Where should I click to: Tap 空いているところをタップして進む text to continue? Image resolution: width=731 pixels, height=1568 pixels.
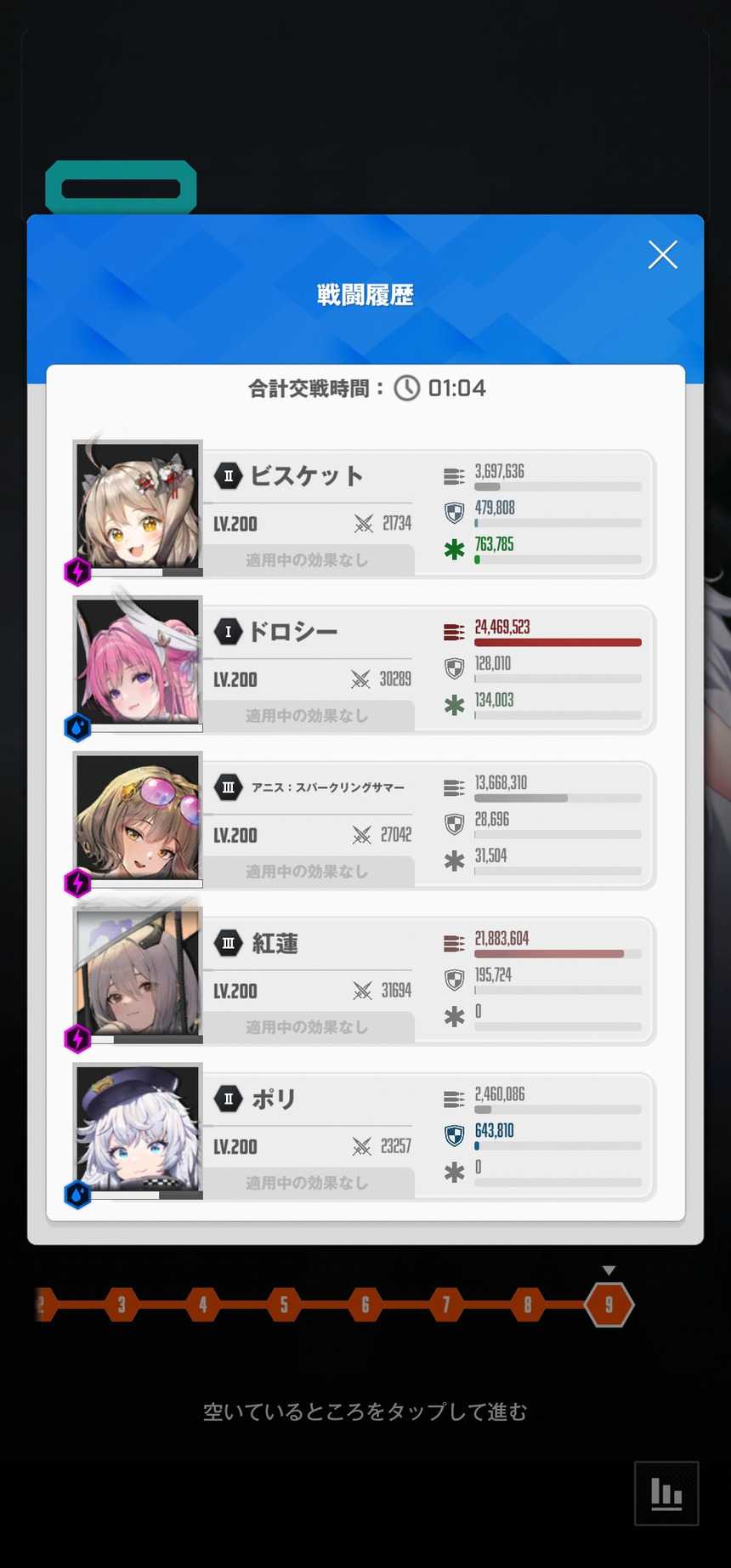point(365,1412)
